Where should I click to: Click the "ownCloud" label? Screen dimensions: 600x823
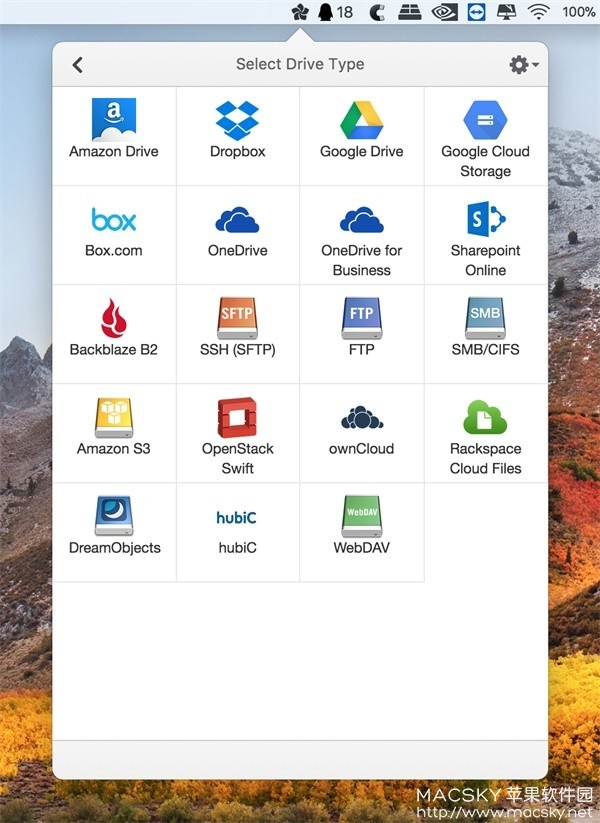click(362, 449)
